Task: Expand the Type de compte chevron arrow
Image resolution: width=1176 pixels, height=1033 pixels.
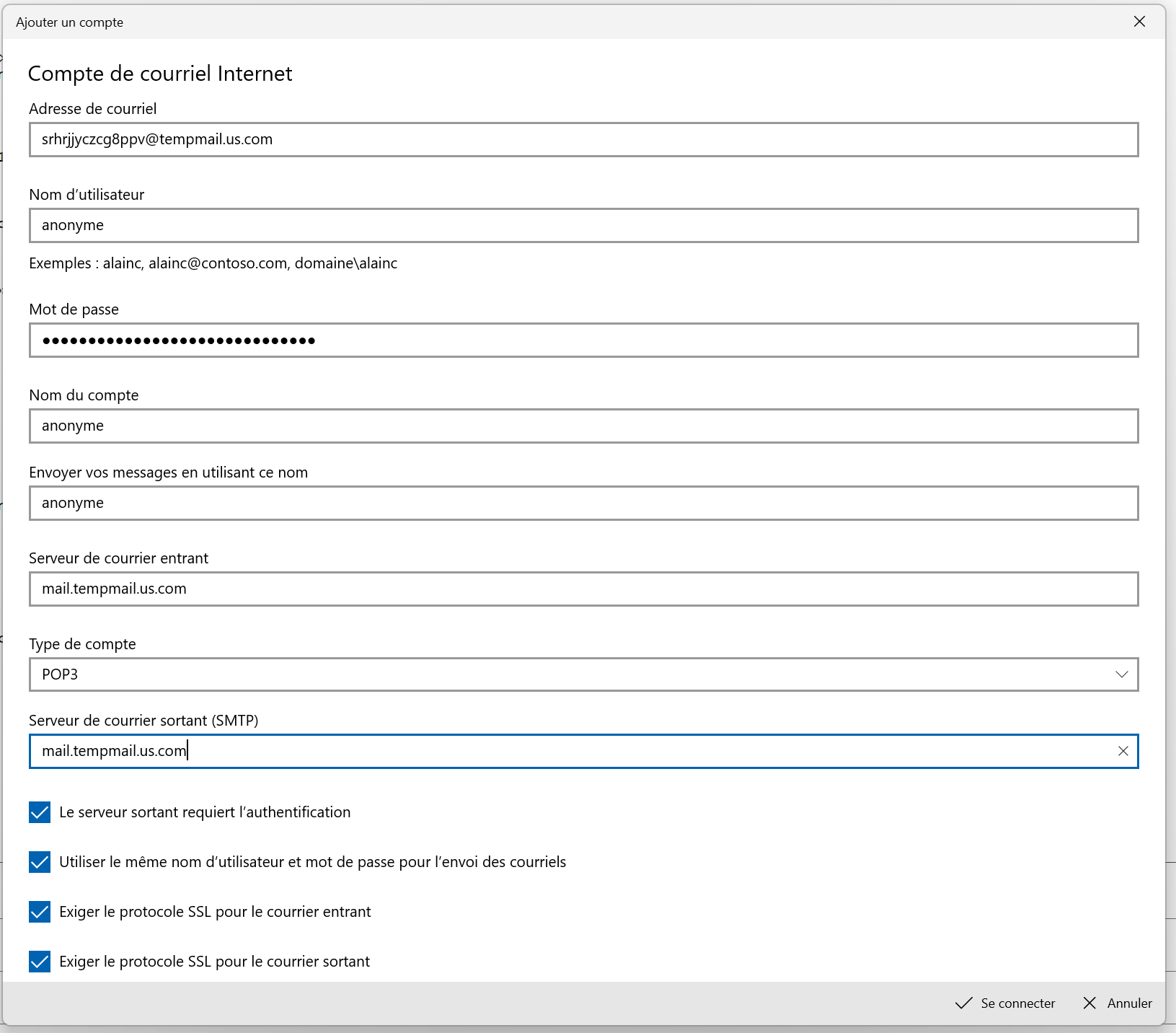Action: [1121, 674]
